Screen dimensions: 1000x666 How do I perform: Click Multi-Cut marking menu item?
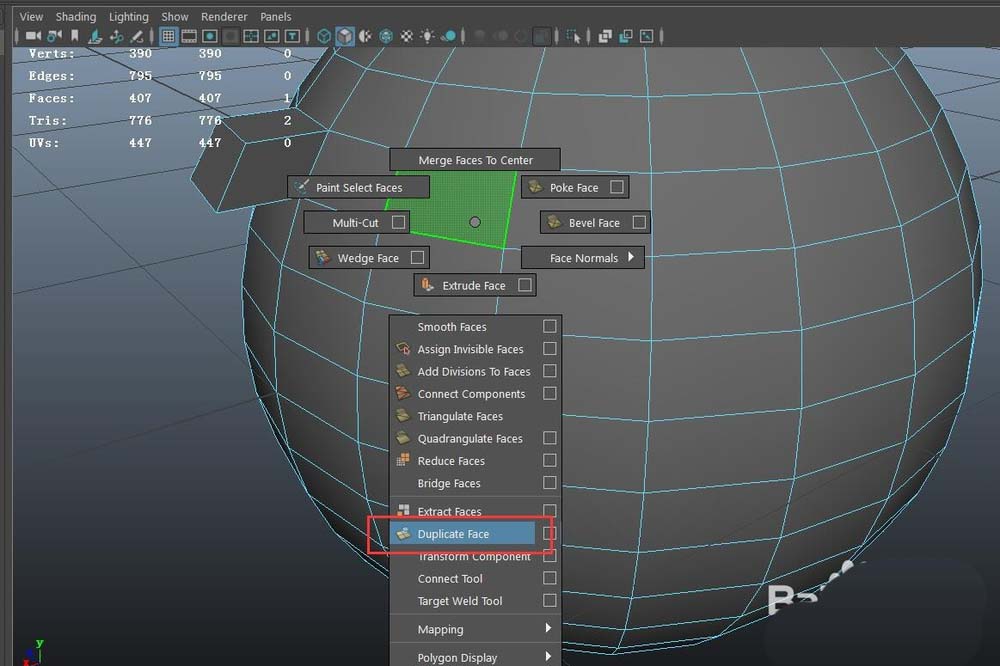tap(355, 223)
